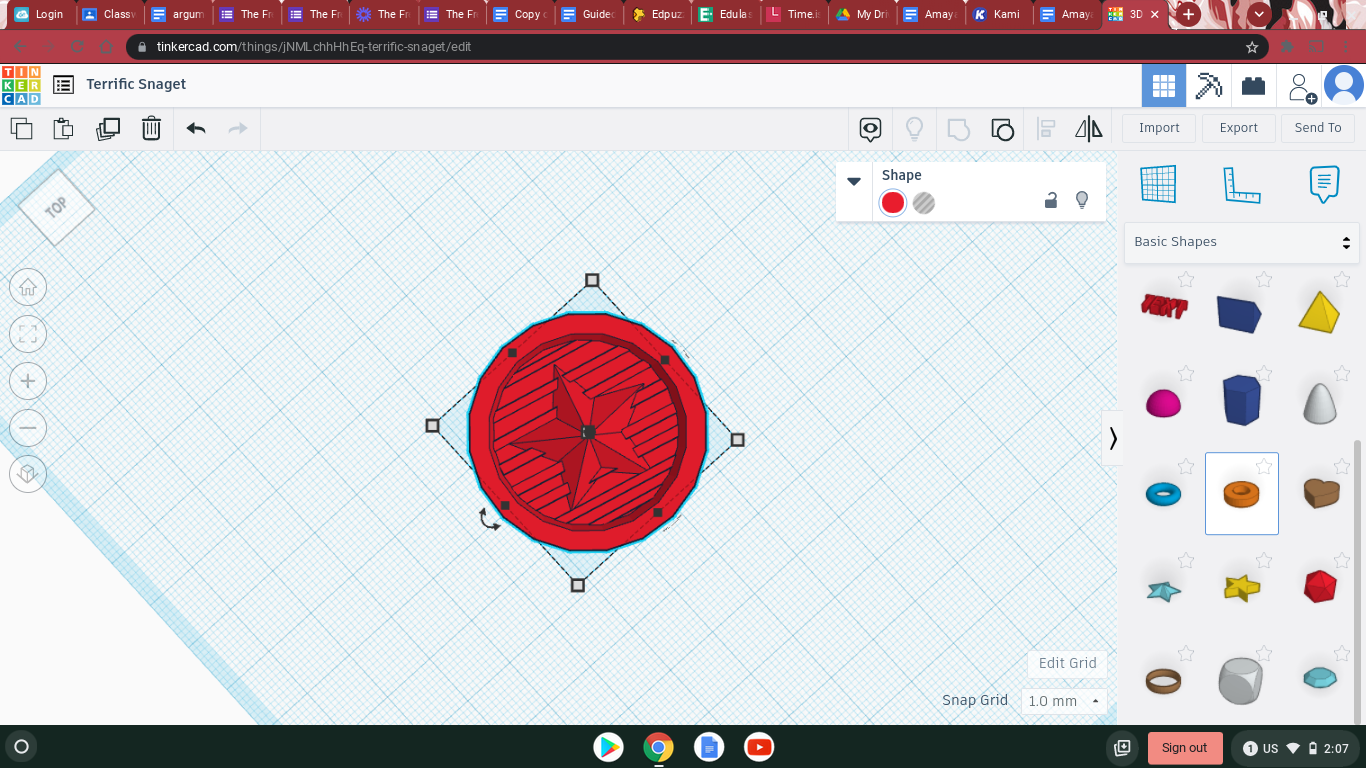Switch to the Time.is browser tab
The height and width of the screenshot is (768, 1366).
tap(798, 14)
